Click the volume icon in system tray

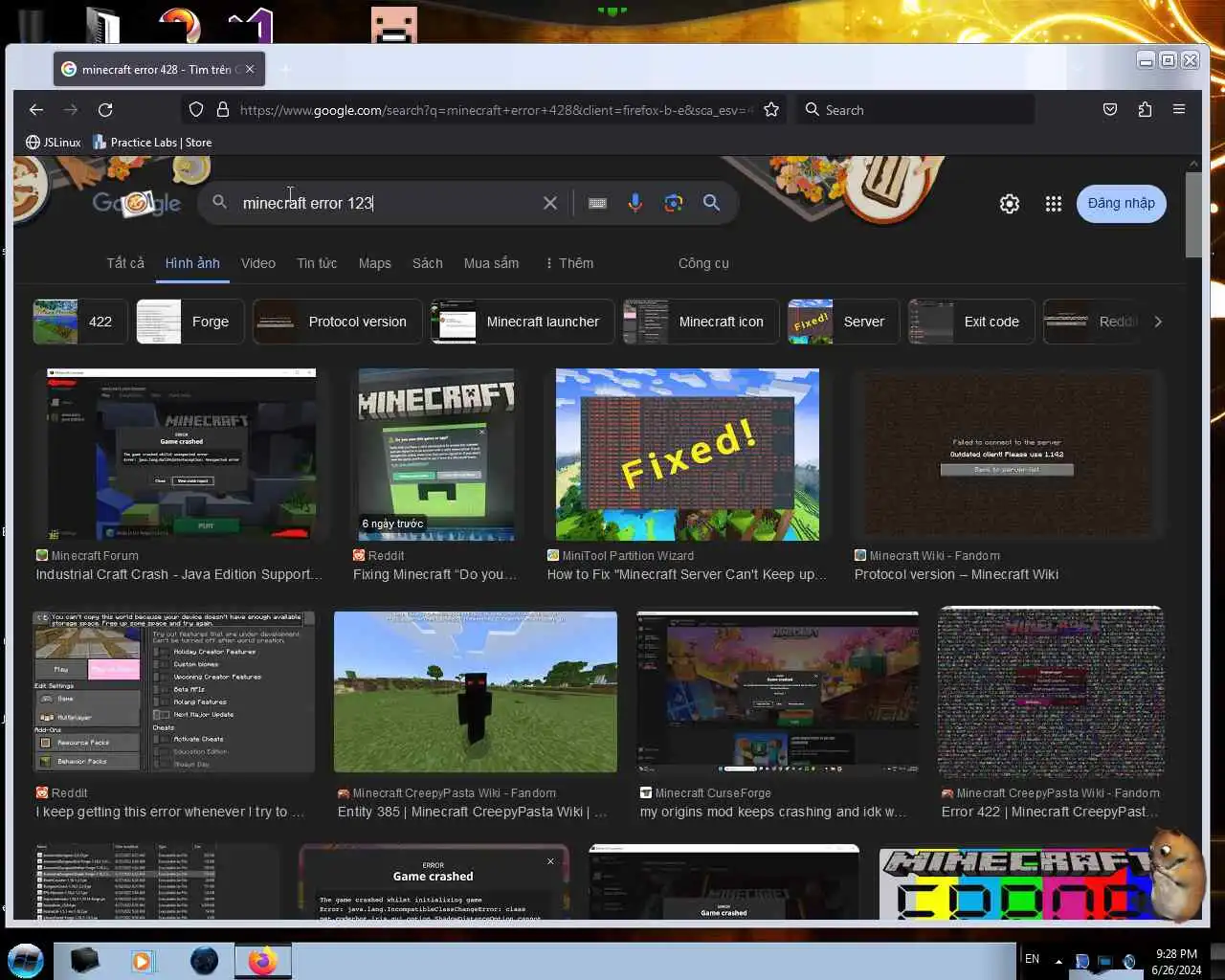click(1129, 961)
